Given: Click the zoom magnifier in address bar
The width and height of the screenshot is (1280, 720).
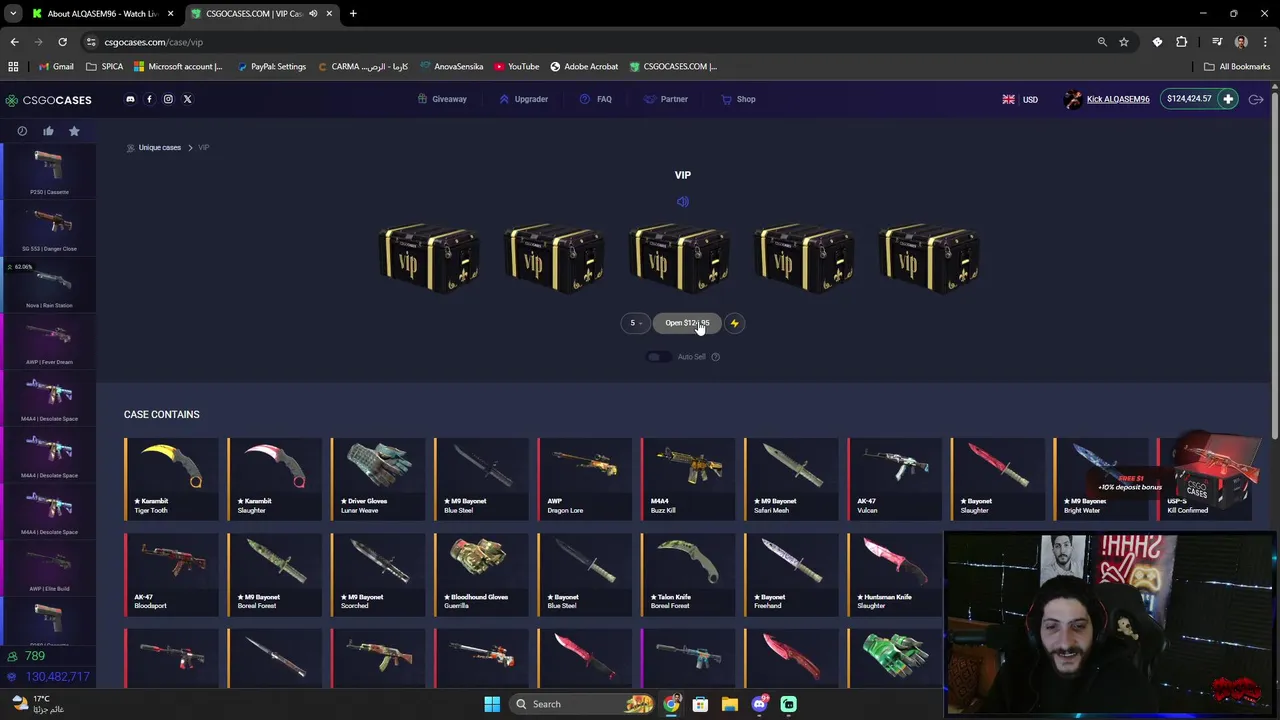Looking at the screenshot, I should pyautogui.click(x=1102, y=42).
